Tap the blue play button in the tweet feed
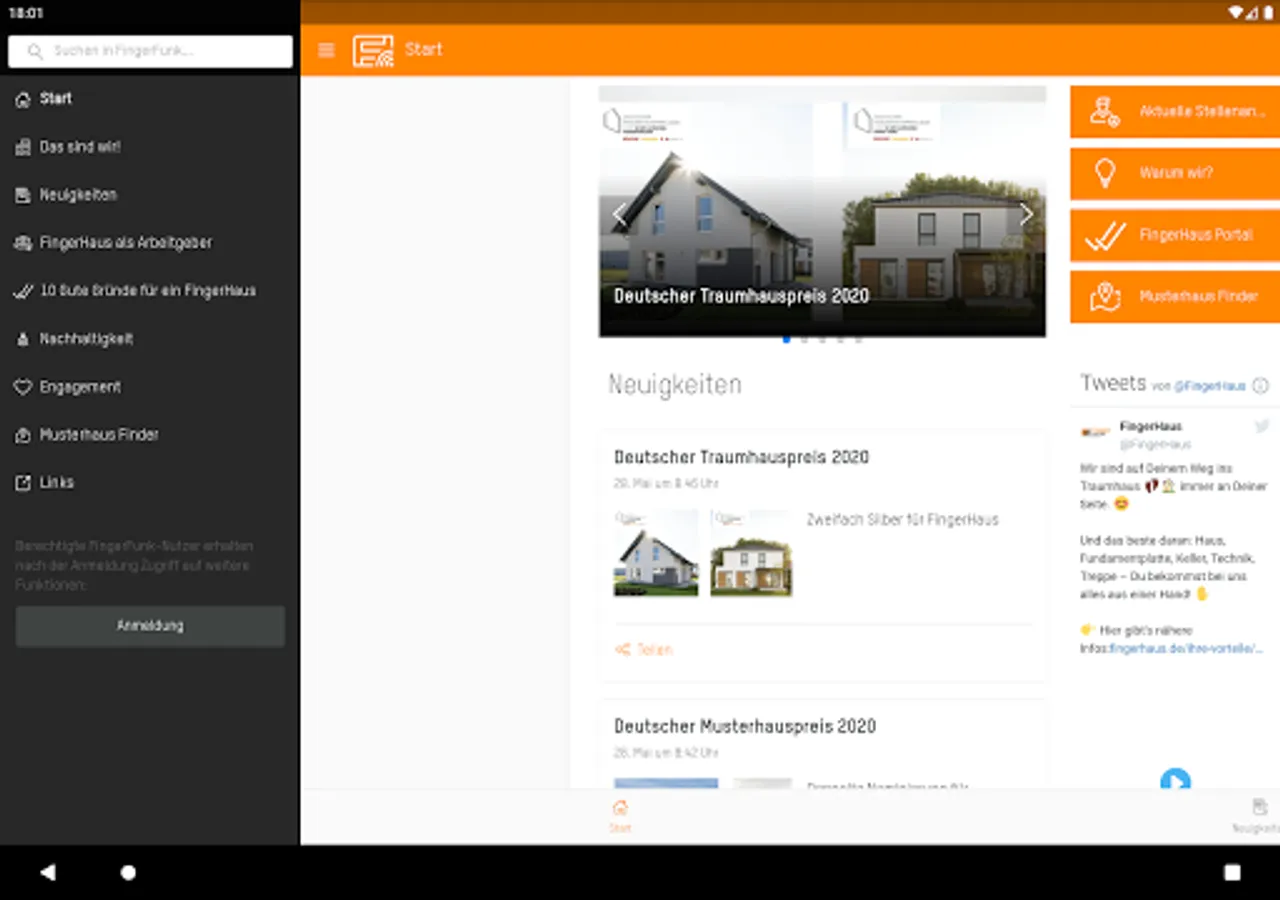The image size is (1280, 900). tap(1175, 780)
